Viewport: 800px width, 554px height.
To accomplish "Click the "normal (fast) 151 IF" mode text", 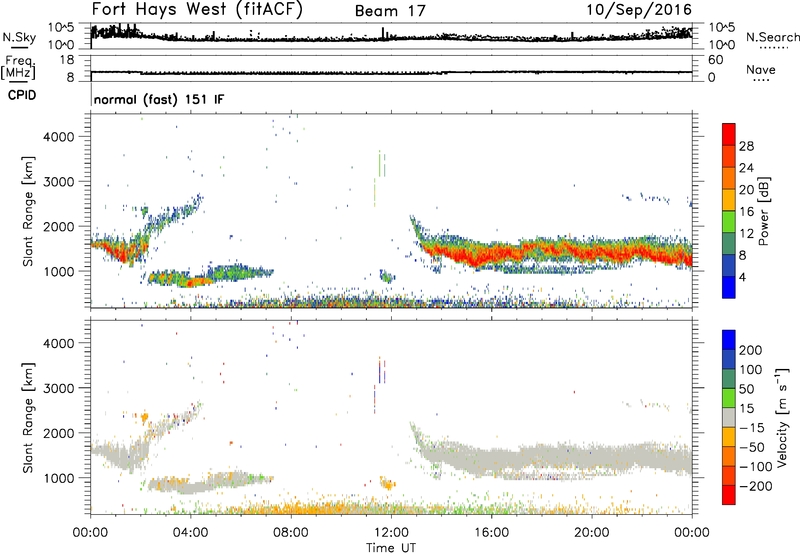I will [x=159, y=99].
